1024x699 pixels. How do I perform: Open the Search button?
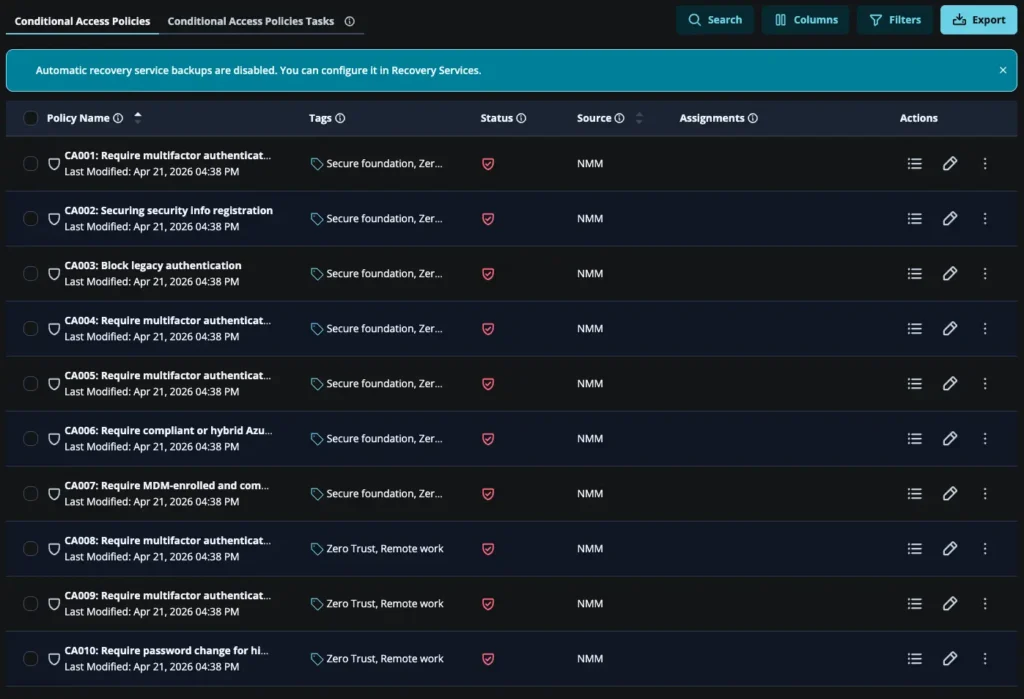click(x=714, y=20)
